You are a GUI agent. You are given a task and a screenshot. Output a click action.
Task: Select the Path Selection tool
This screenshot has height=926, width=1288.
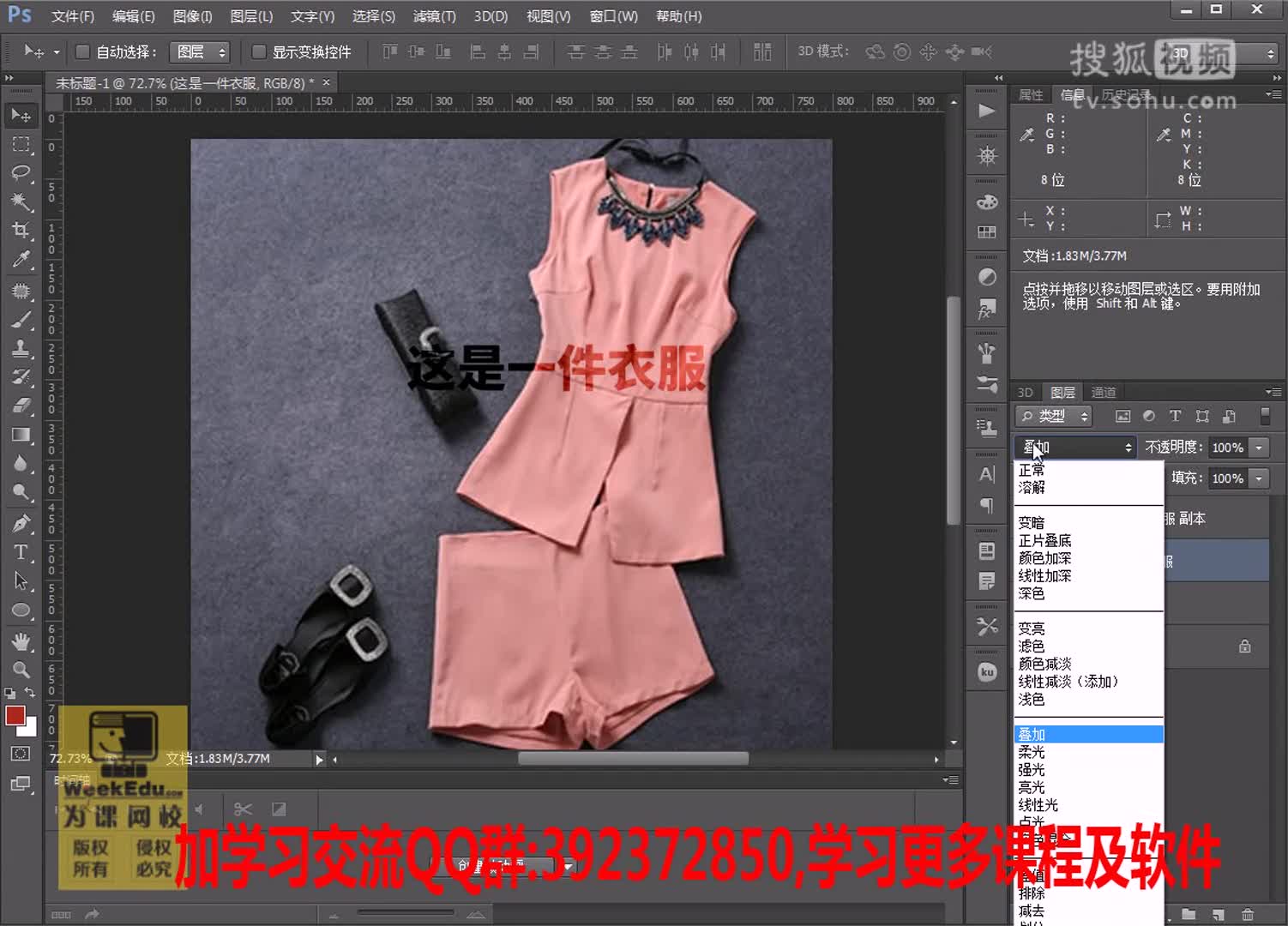(21, 581)
